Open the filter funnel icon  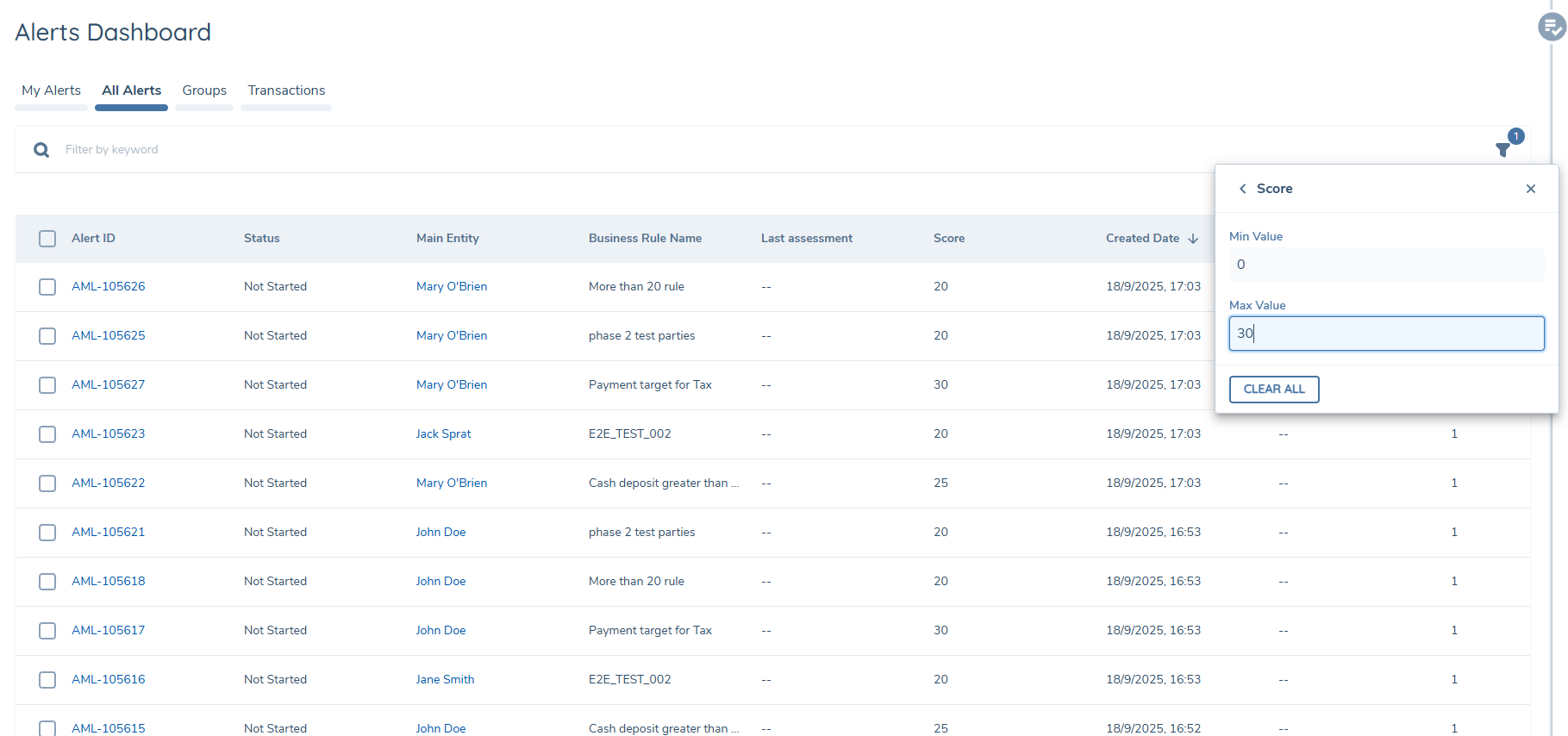point(1502,150)
